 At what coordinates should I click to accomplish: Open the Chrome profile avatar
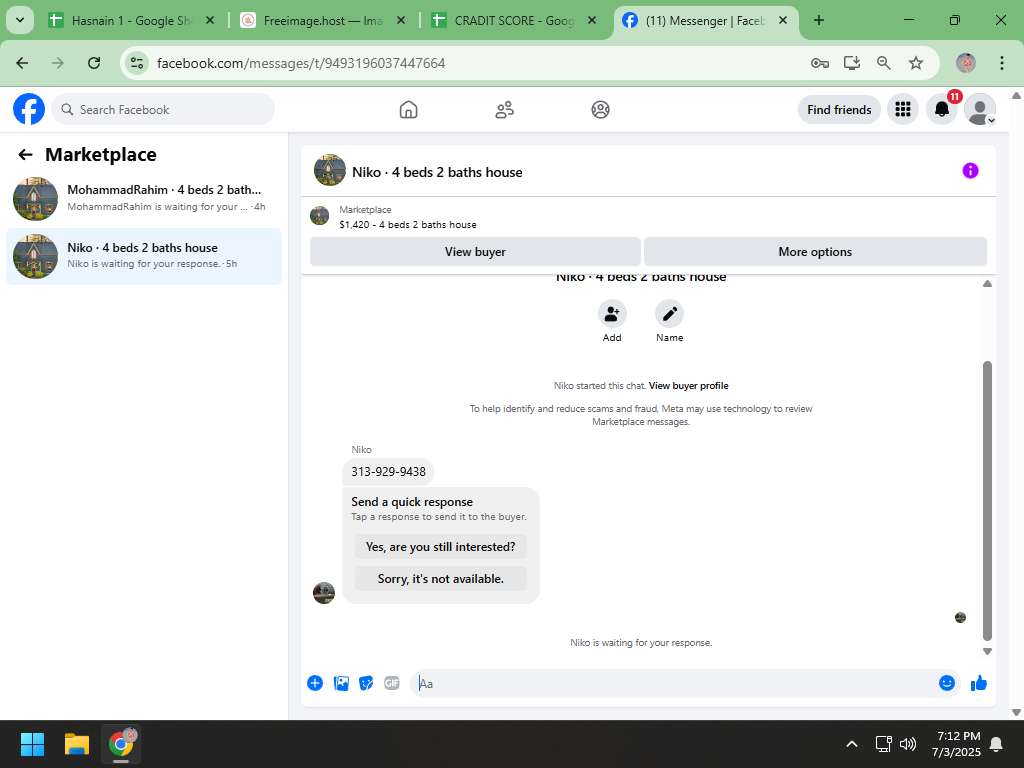(966, 63)
